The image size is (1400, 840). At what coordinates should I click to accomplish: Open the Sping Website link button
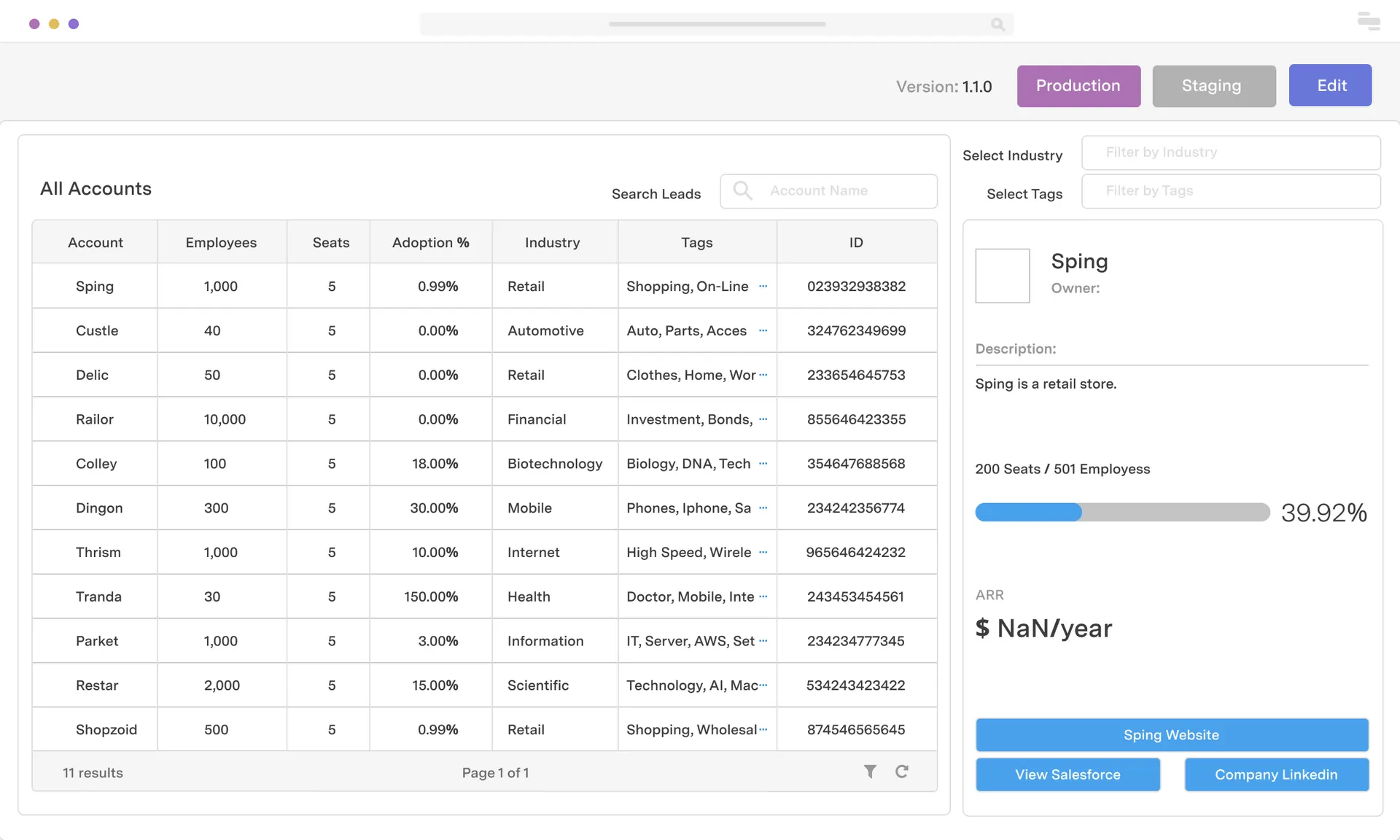click(1172, 735)
